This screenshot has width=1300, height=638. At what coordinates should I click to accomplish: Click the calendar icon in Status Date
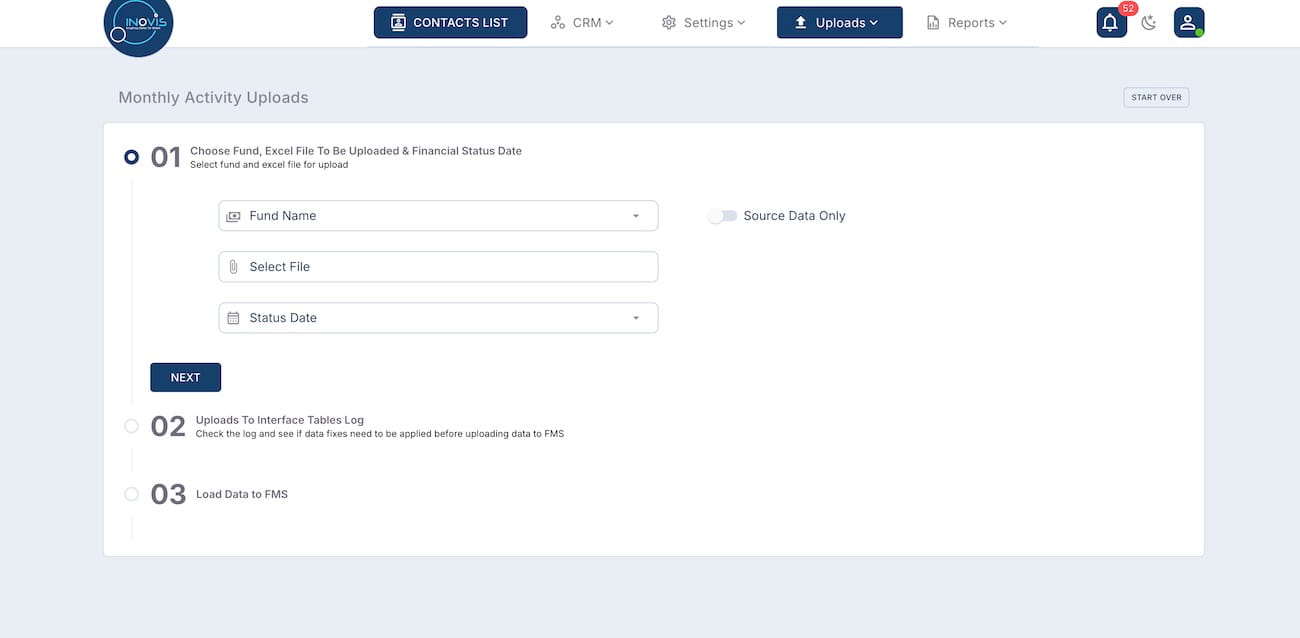coord(233,318)
